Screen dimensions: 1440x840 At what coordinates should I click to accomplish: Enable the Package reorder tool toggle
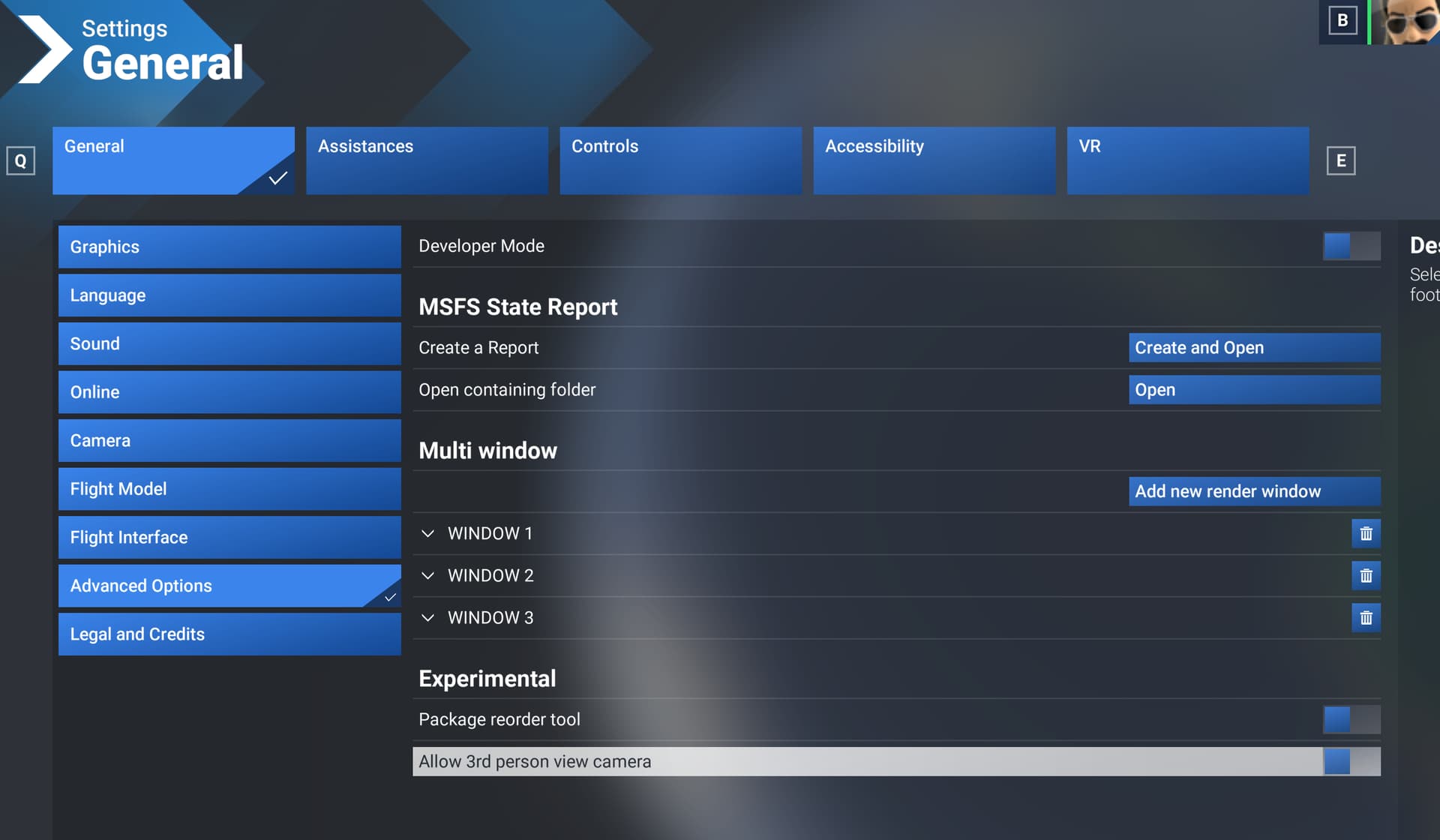click(x=1351, y=719)
